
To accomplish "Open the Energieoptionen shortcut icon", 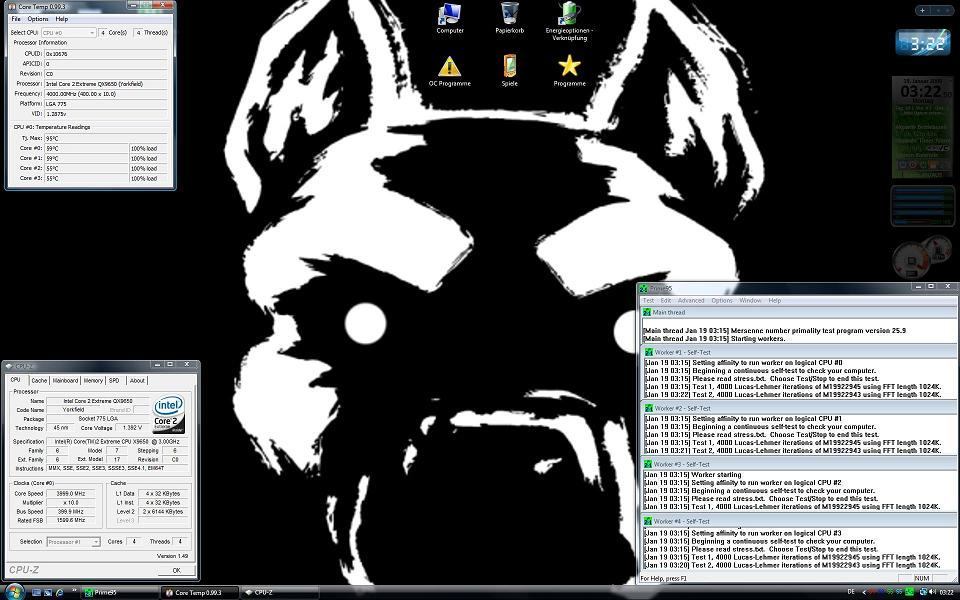I will coord(569,21).
